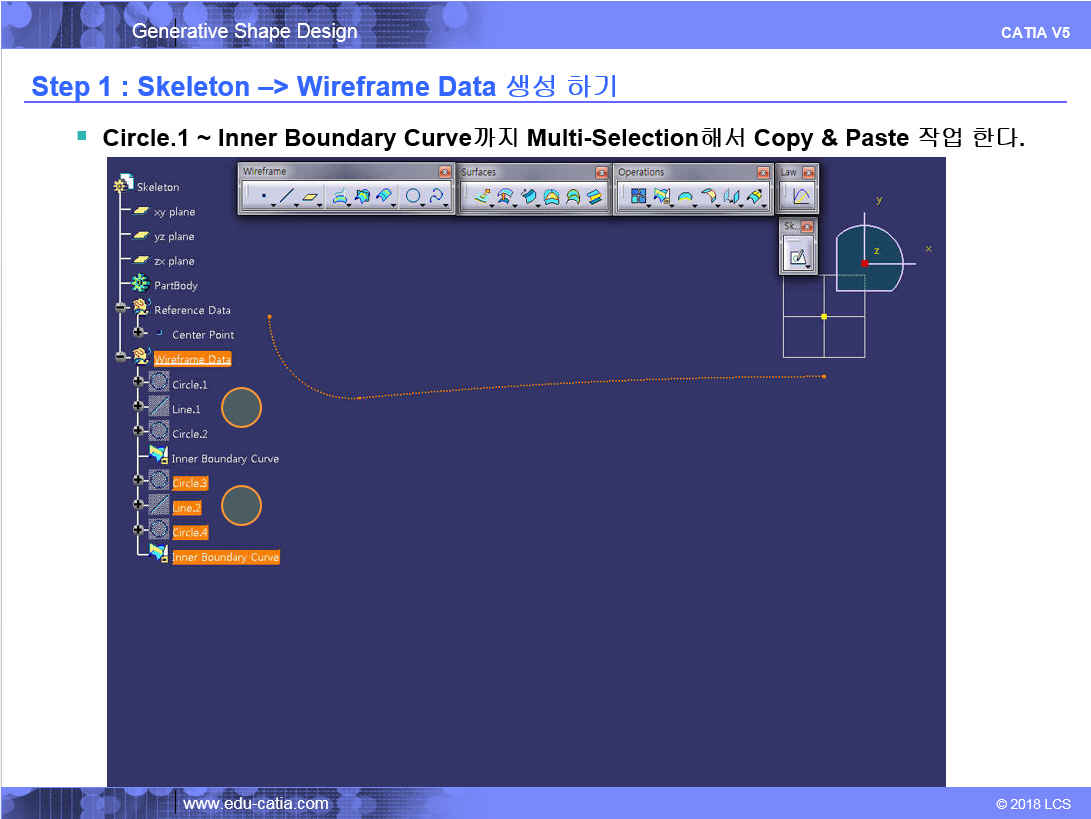The height and width of the screenshot is (819, 1091).
Task: Pick the Spline tool in Wireframe toolbar
Action: pyautogui.click(x=437, y=198)
